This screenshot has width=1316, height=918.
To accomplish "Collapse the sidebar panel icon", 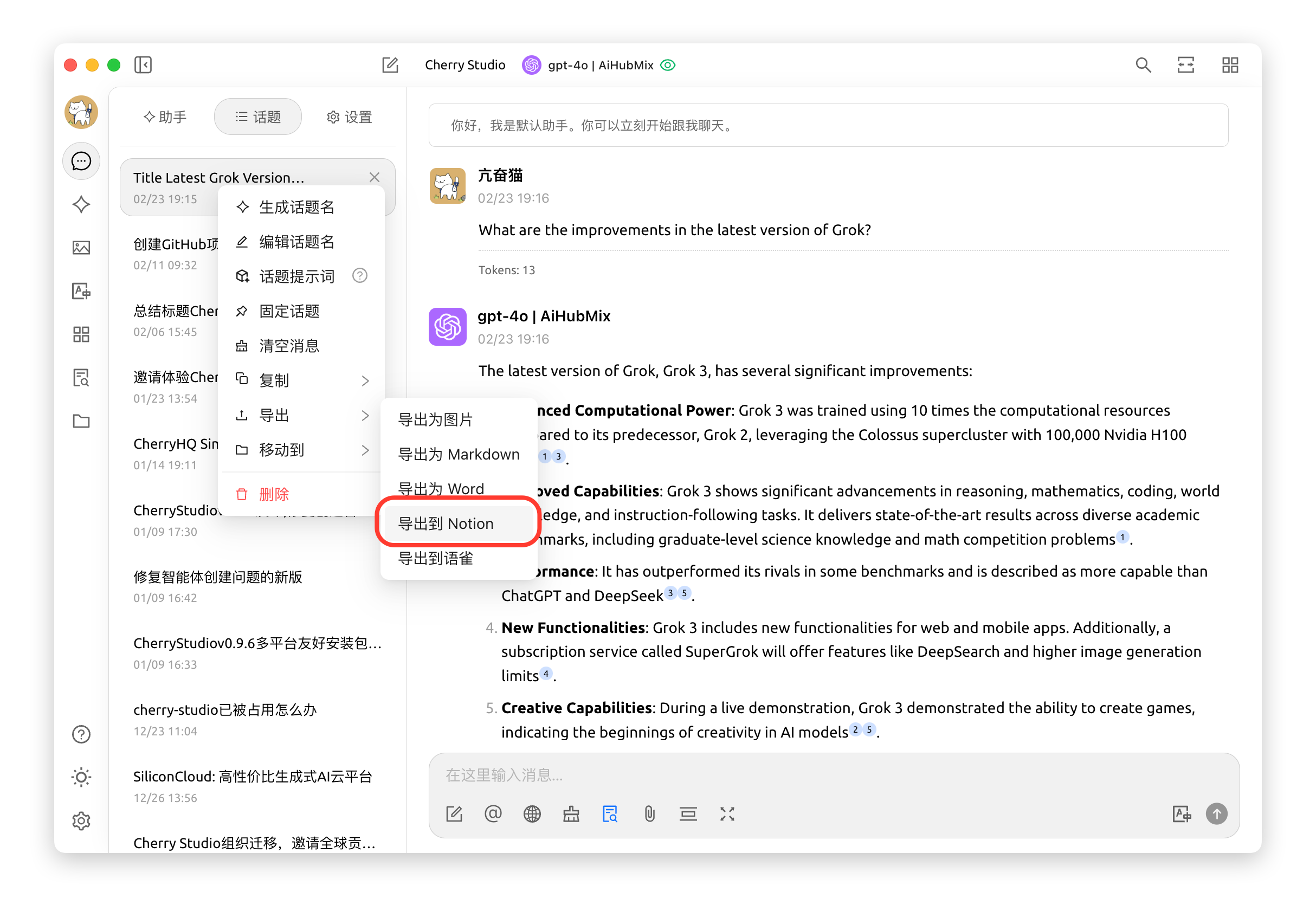I will (x=143, y=64).
